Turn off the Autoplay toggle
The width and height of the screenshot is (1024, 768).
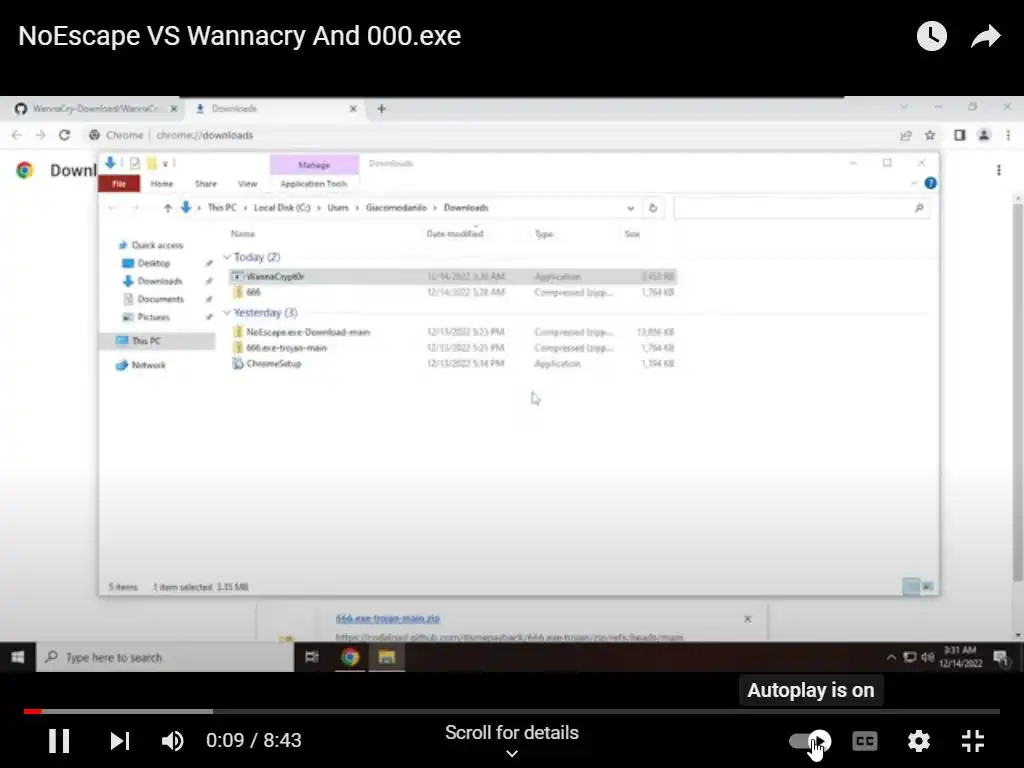point(810,741)
